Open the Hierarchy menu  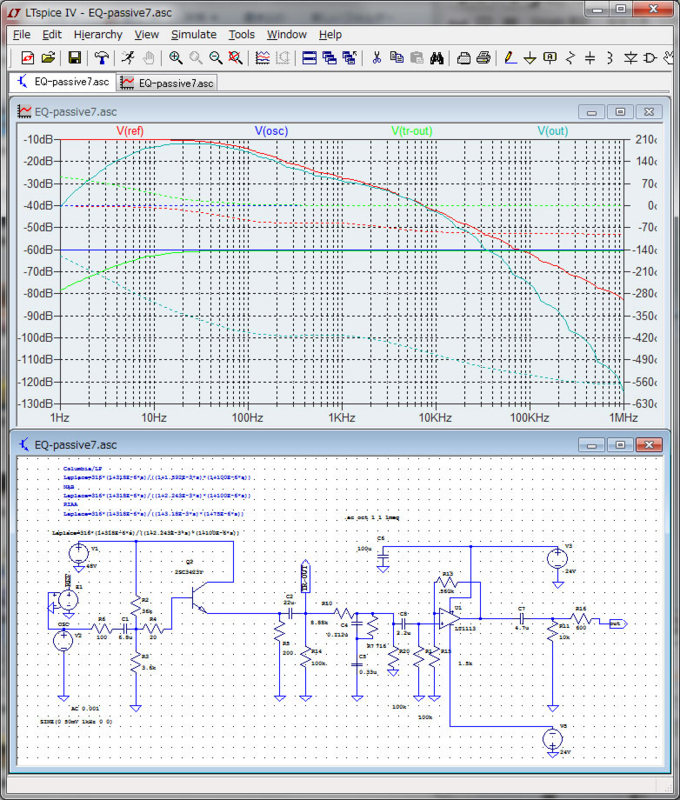tap(98, 34)
